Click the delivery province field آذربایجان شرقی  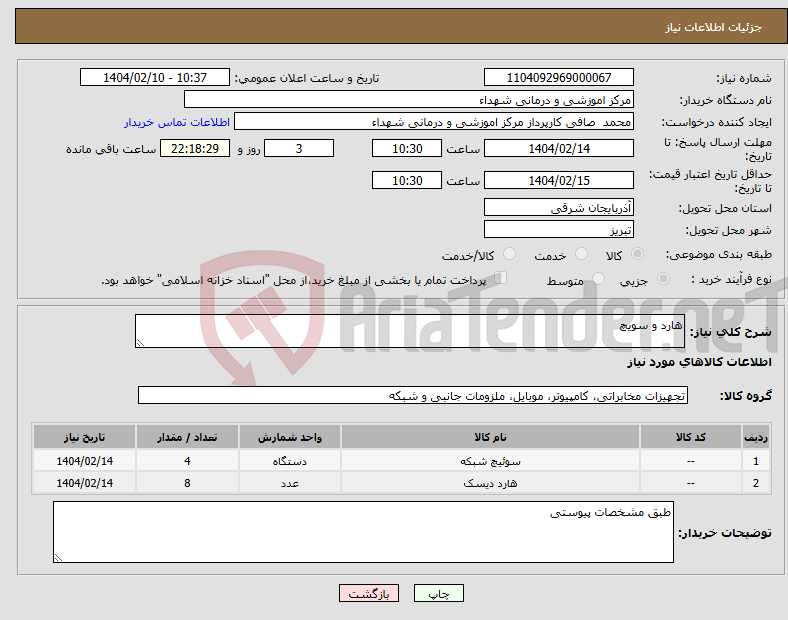click(x=558, y=208)
